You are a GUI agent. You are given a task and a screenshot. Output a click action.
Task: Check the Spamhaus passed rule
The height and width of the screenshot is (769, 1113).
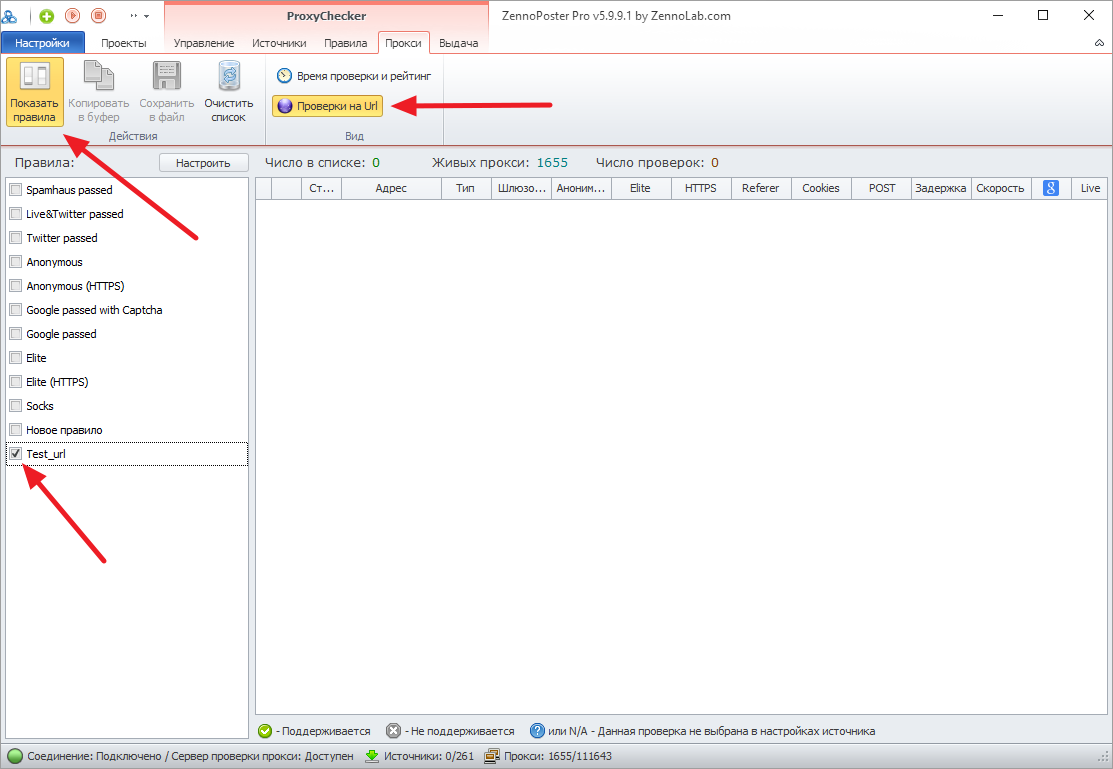[16, 190]
